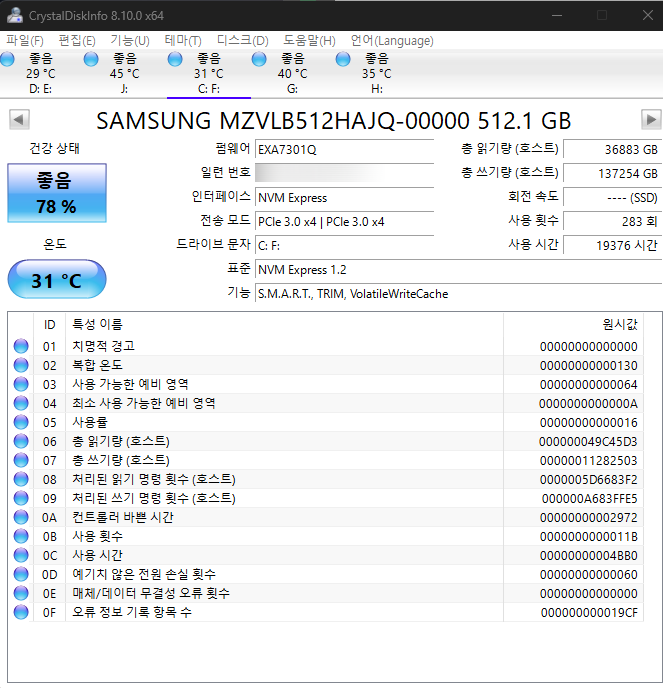
Task: Click the drive letter field C: F:
Action: tap(344, 245)
